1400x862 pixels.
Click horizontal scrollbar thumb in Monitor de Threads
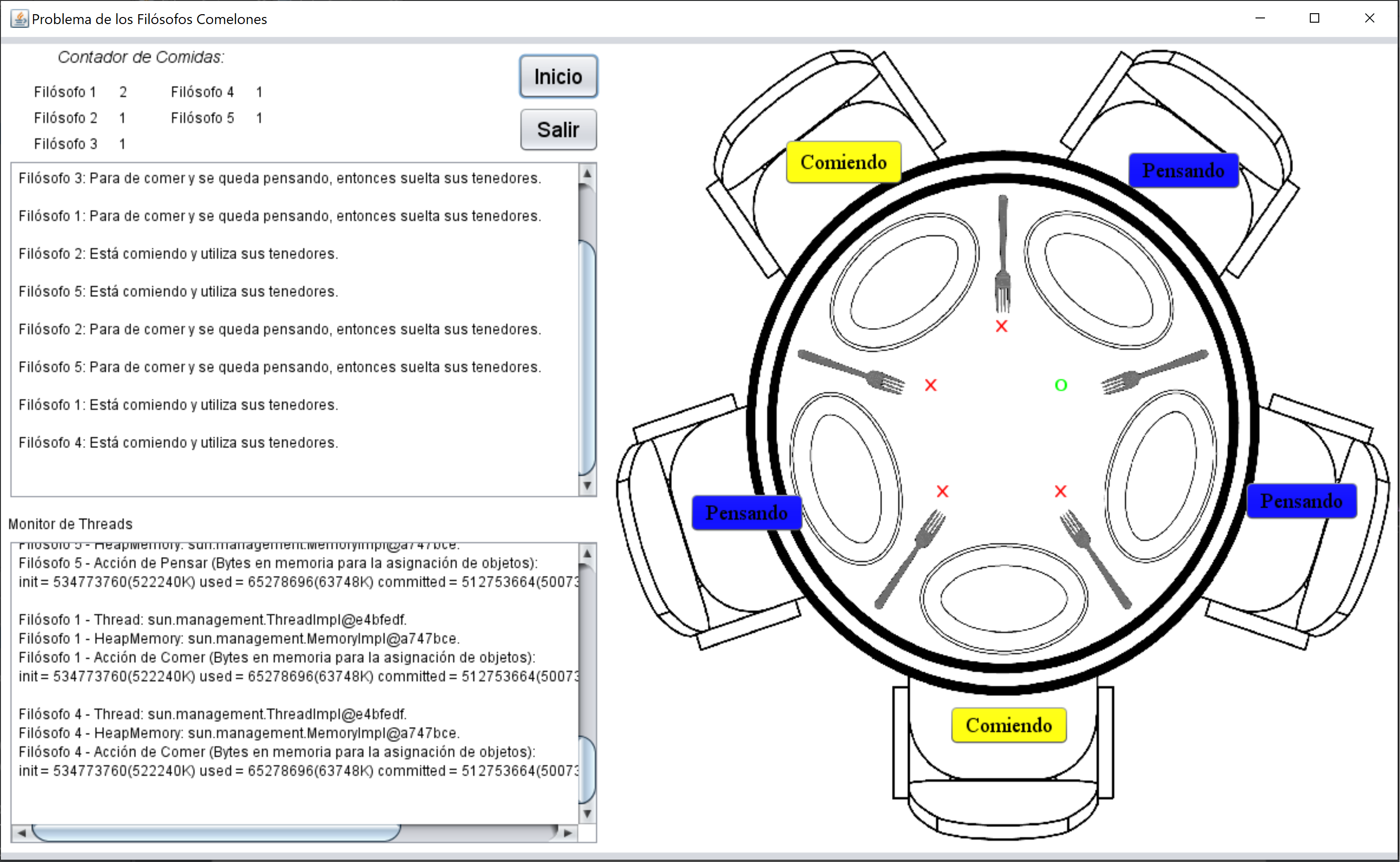[217, 833]
